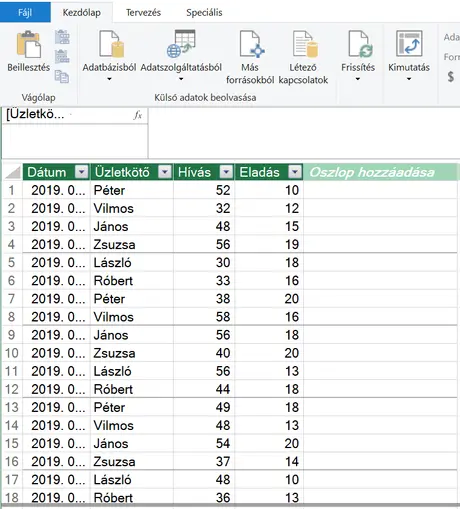Click the Hívás value 36 in row 18

(x=204, y=497)
